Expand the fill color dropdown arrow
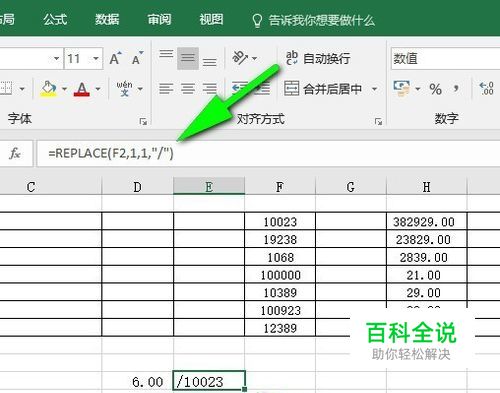500x393 pixels. pyautogui.click(x=64, y=89)
